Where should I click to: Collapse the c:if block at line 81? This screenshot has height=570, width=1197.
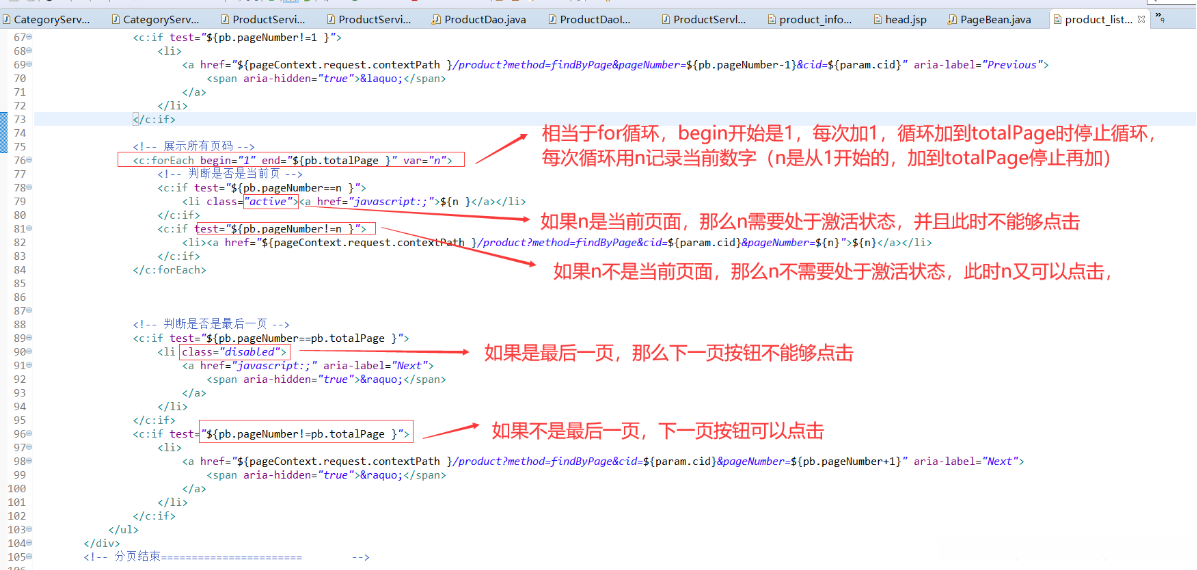[30, 229]
